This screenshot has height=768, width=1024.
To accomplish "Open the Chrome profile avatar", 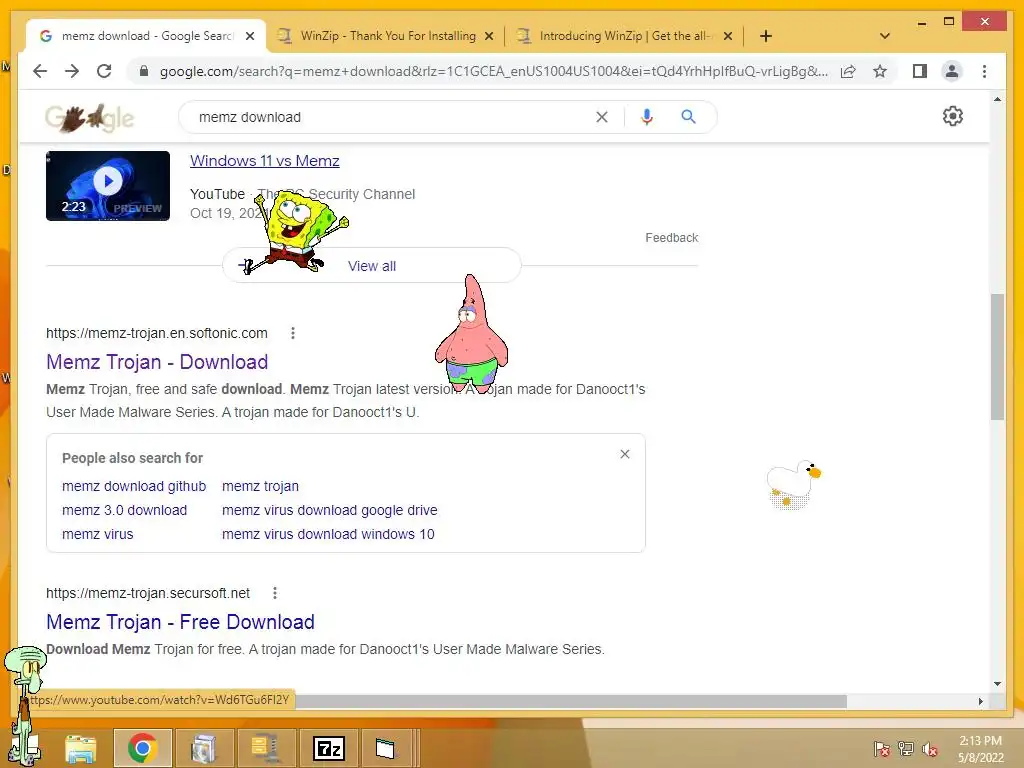I will 952,71.
